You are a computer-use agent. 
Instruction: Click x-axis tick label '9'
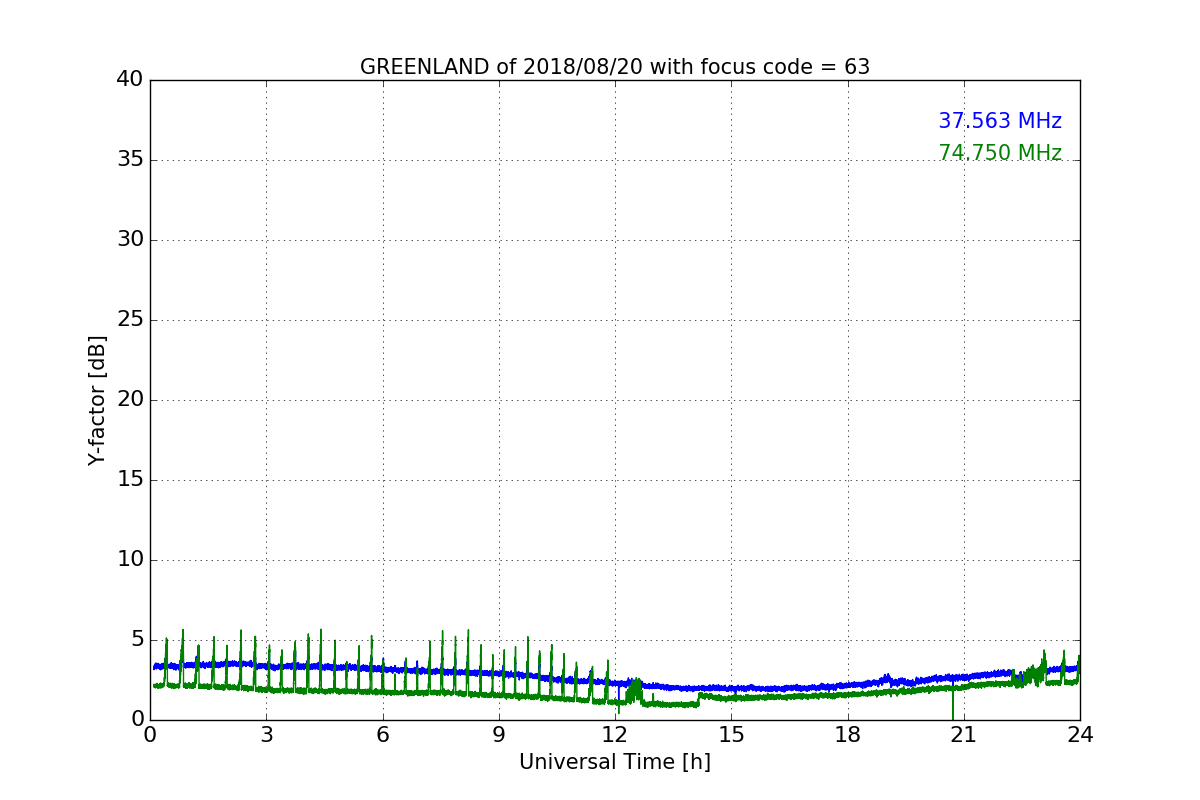[x=499, y=735]
